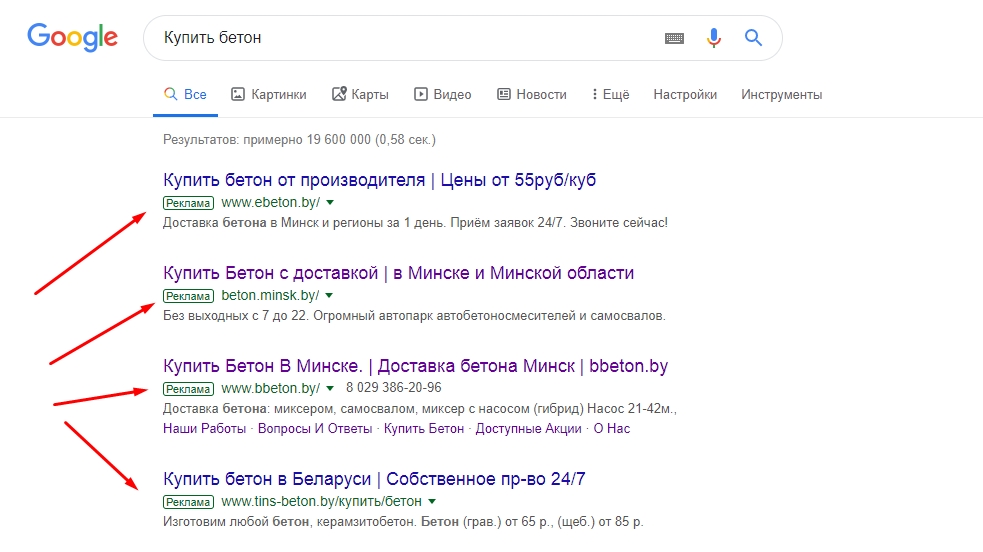The image size is (983, 552).
Task: Open dropdown arrow beside tins-beton.by URL
Action: point(432,502)
